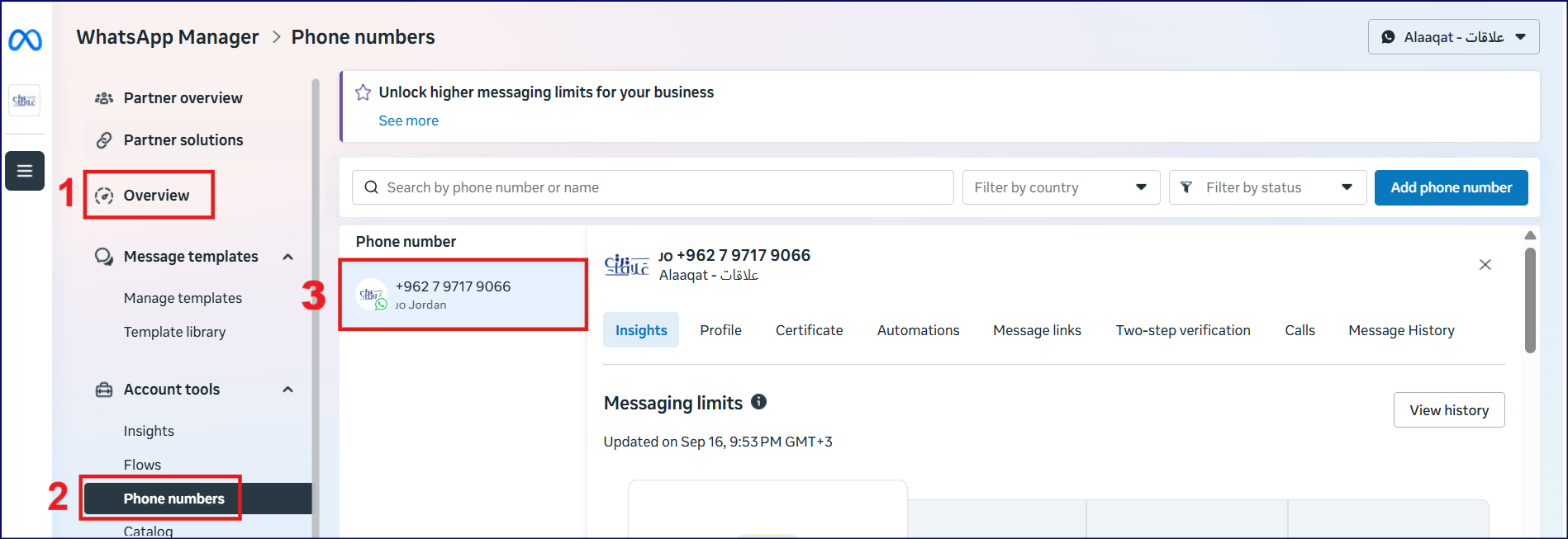Image resolution: width=1568 pixels, height=539 pixels.
Task: Click the View history button
Action: (1449, 410)
